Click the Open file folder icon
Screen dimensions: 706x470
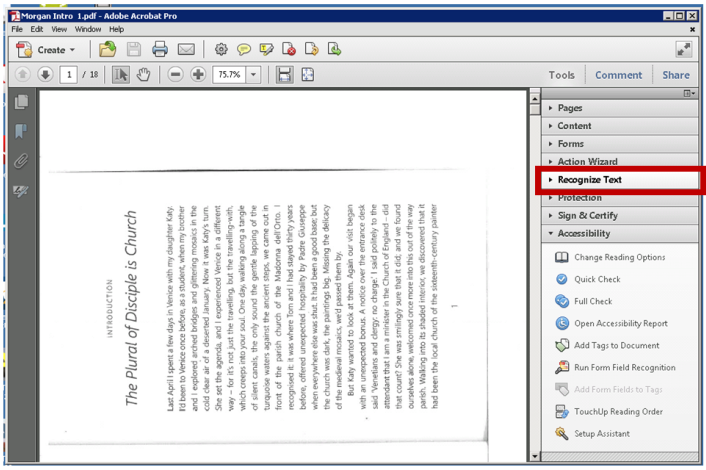click(108, 49)
